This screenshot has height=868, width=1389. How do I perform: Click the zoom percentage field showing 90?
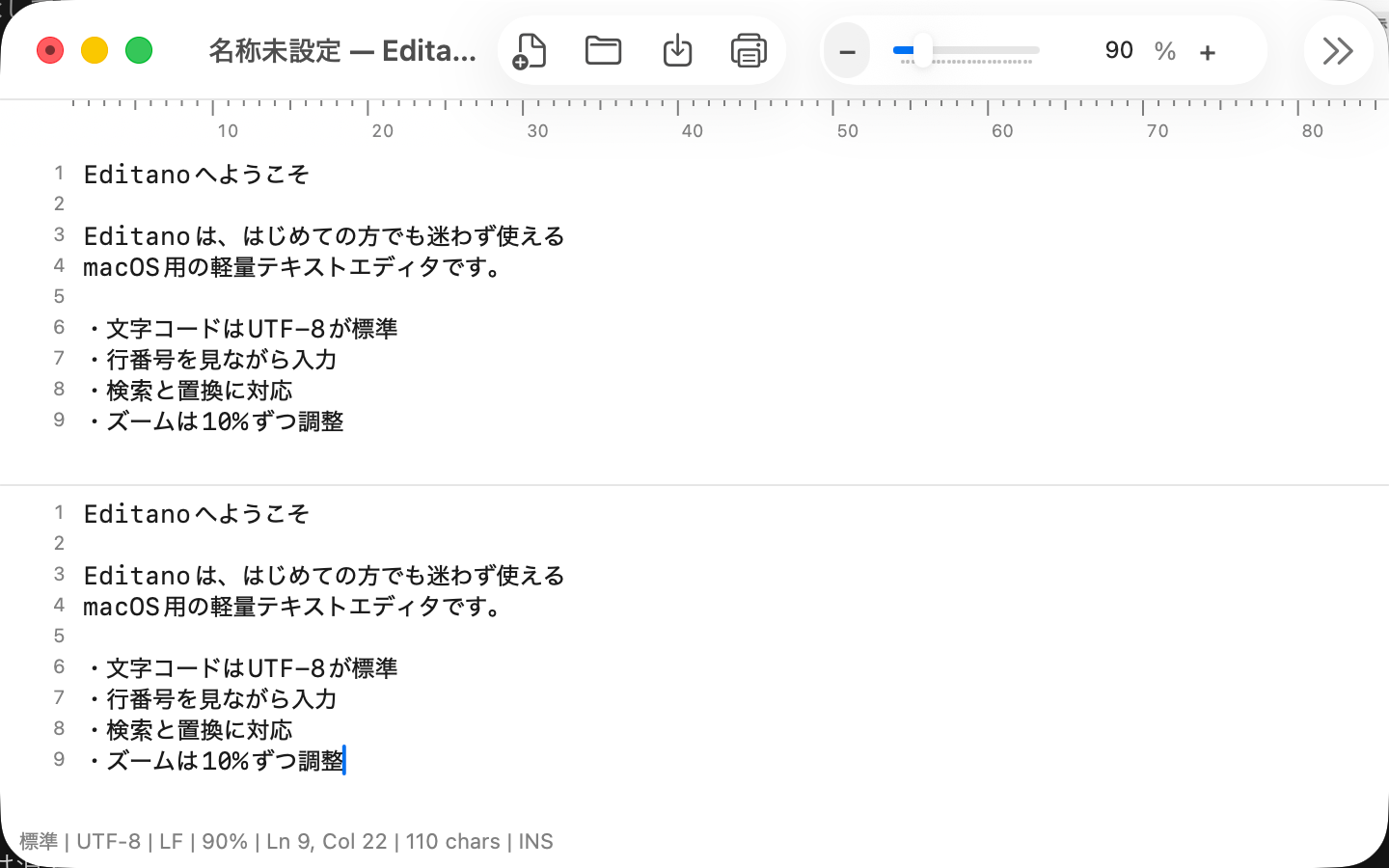pos(1118,50)
